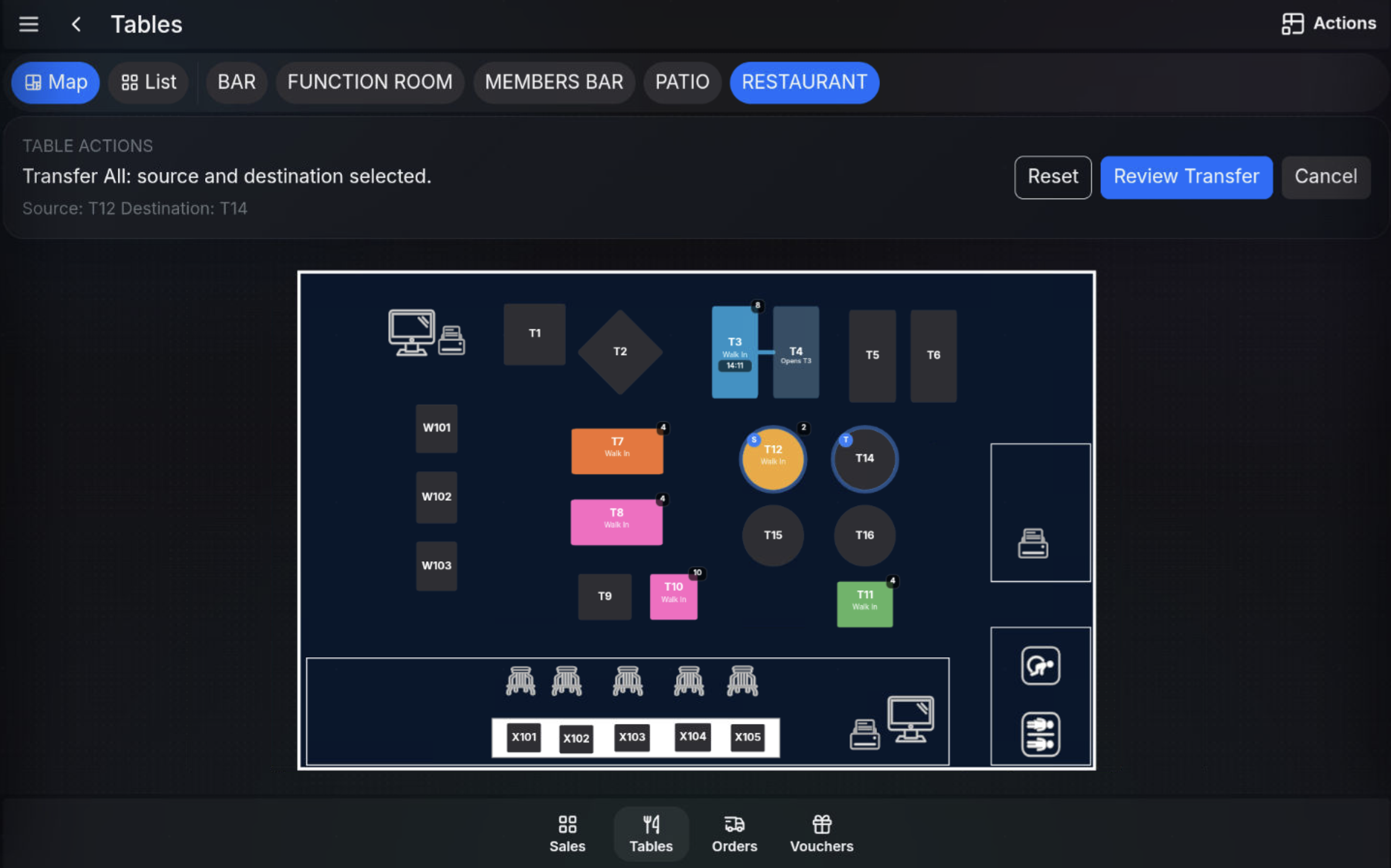This screenshot has height=868, width=1391.
Task: Click the chair icon above X104
Action: (x=688, y=681)
